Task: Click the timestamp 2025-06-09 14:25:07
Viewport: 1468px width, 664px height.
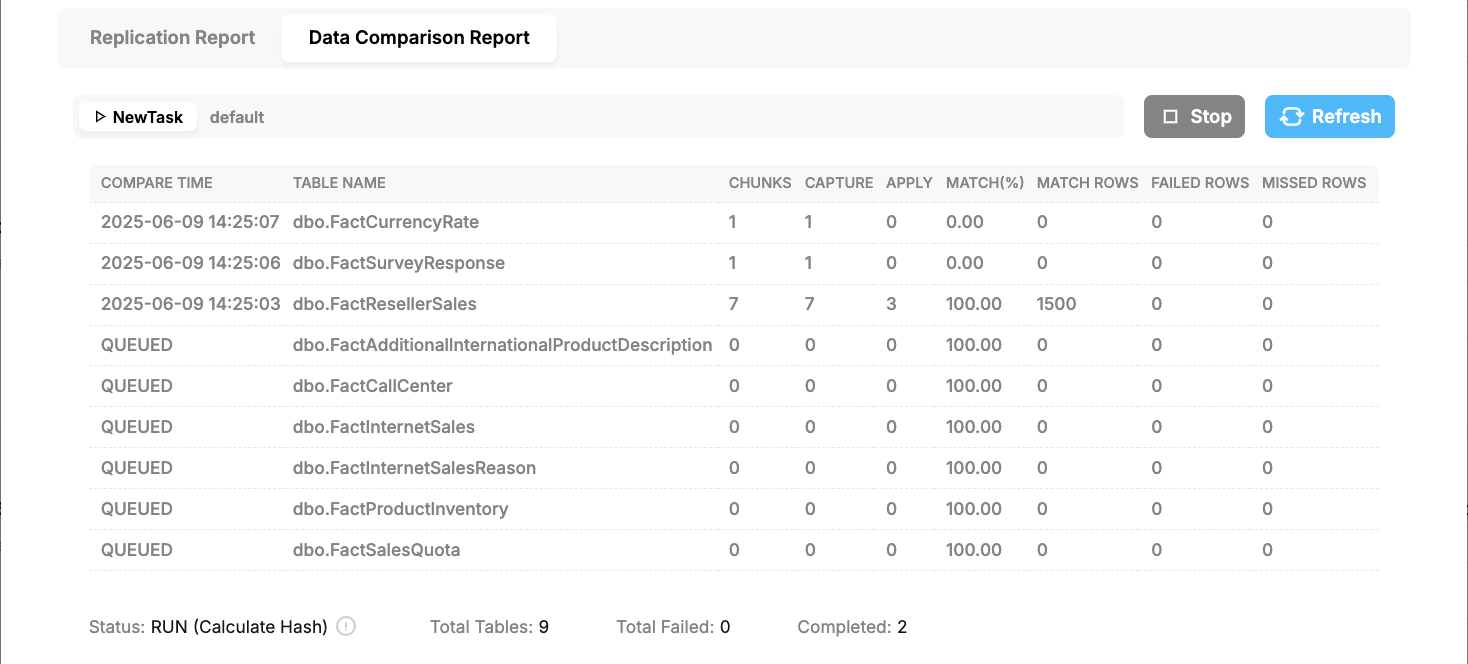Action: tap(190, 222)
